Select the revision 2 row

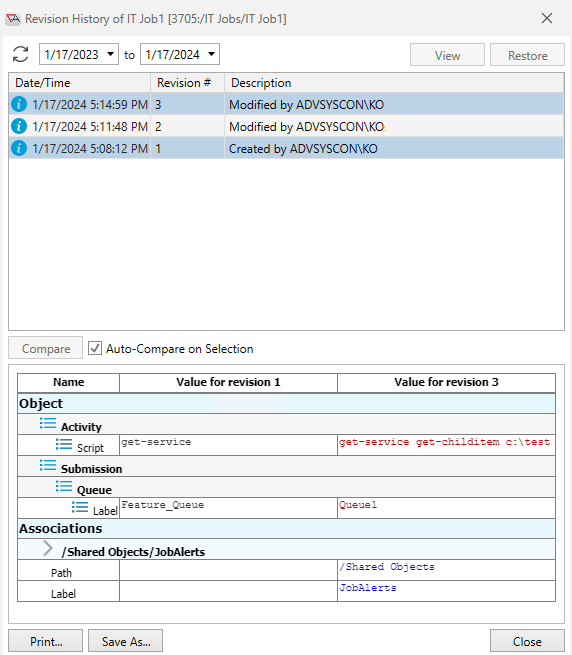click(x=286, y=126)
